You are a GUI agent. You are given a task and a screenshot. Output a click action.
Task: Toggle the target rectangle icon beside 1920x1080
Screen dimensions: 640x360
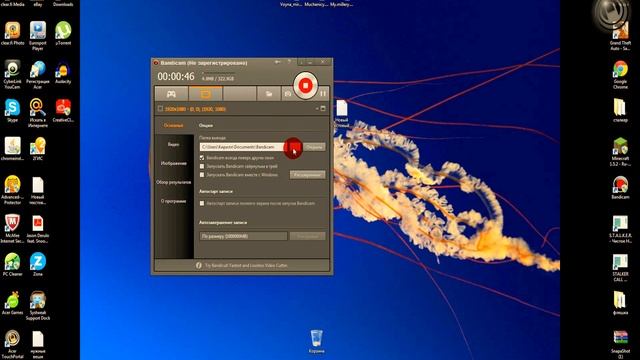point(160,109)
